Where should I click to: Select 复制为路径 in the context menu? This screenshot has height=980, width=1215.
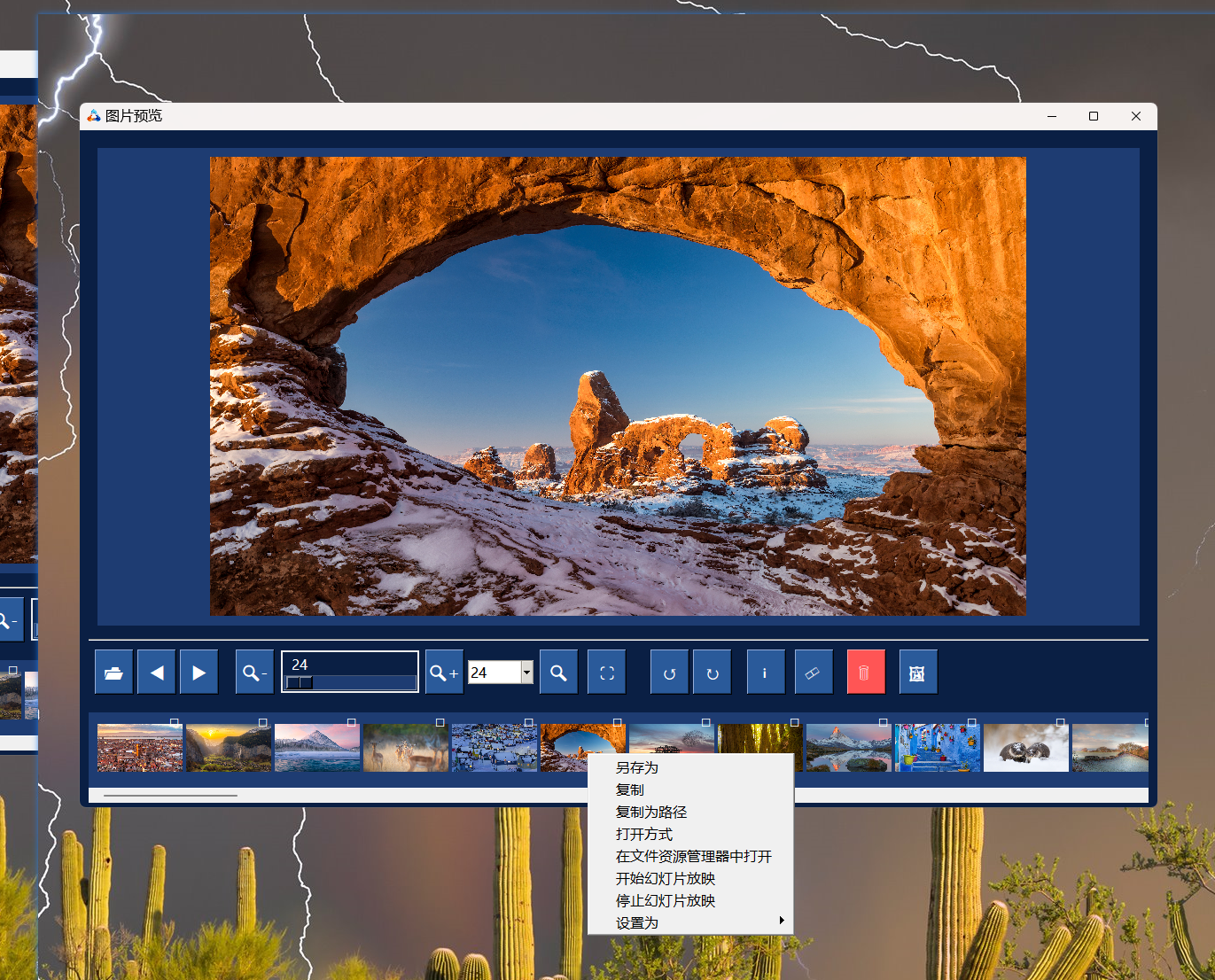651,813
